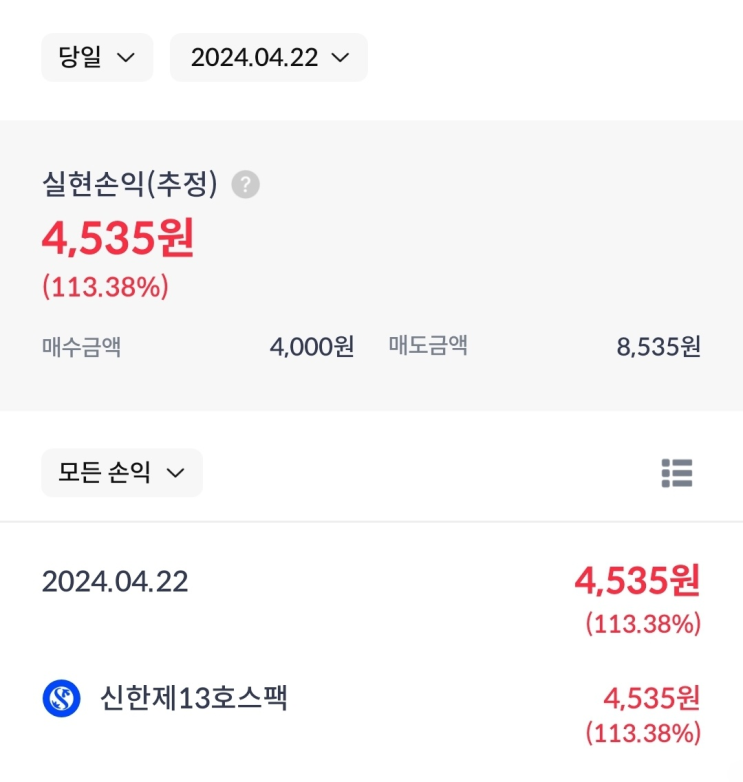Click the question mark help icon

pyautogui.click(x=245, y=185)
